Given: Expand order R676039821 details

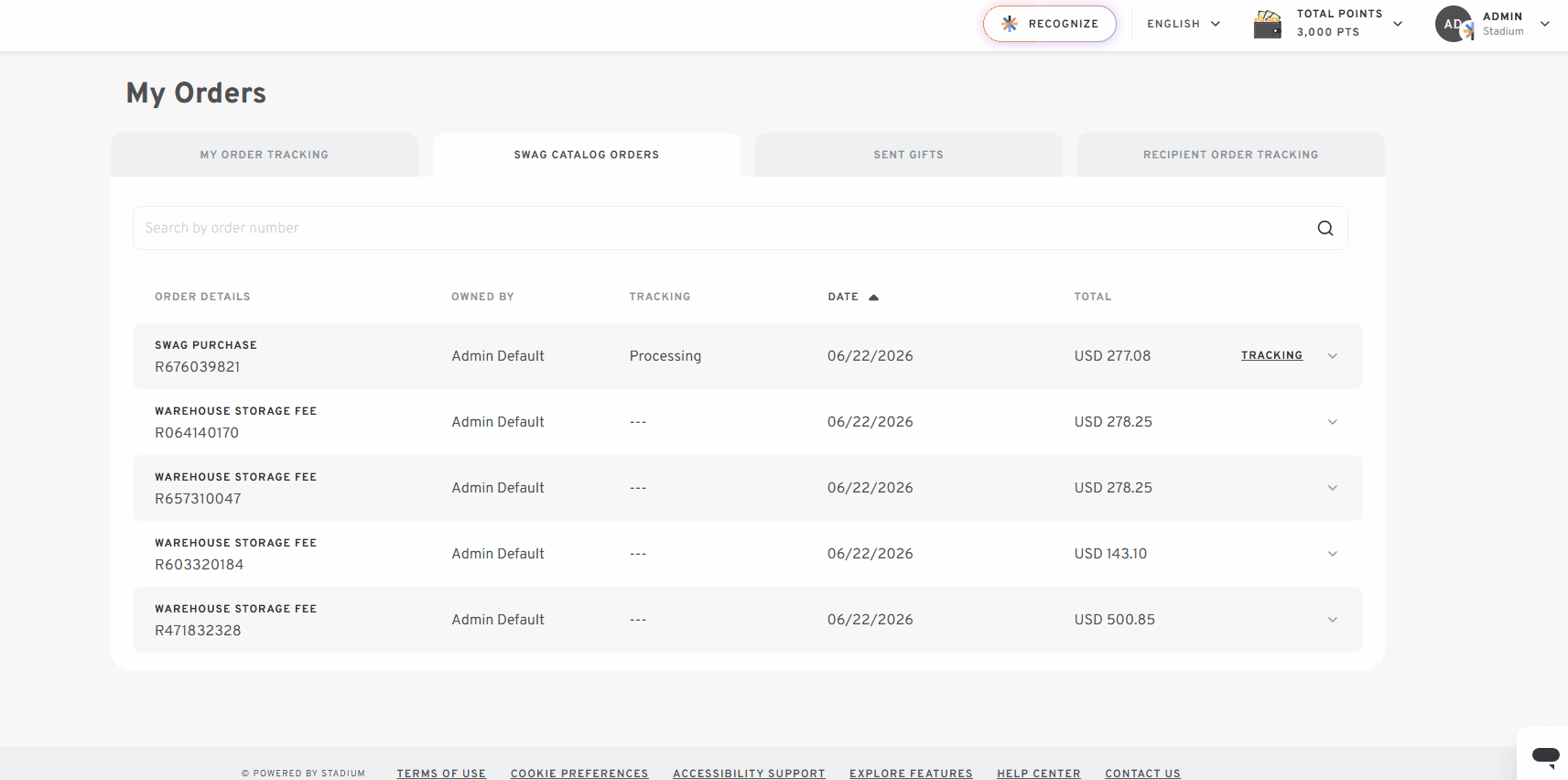Looking at the screenshot, I should tap(1333, 356).
